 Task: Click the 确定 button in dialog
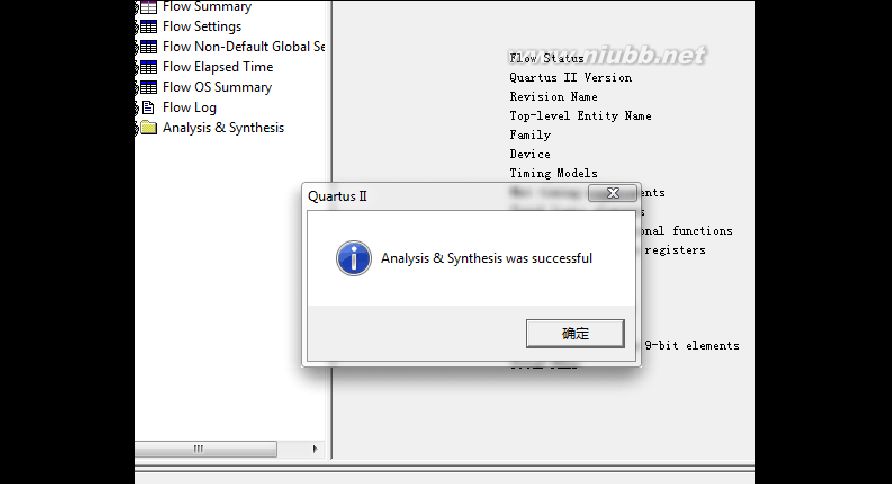(x=575, y=333)
